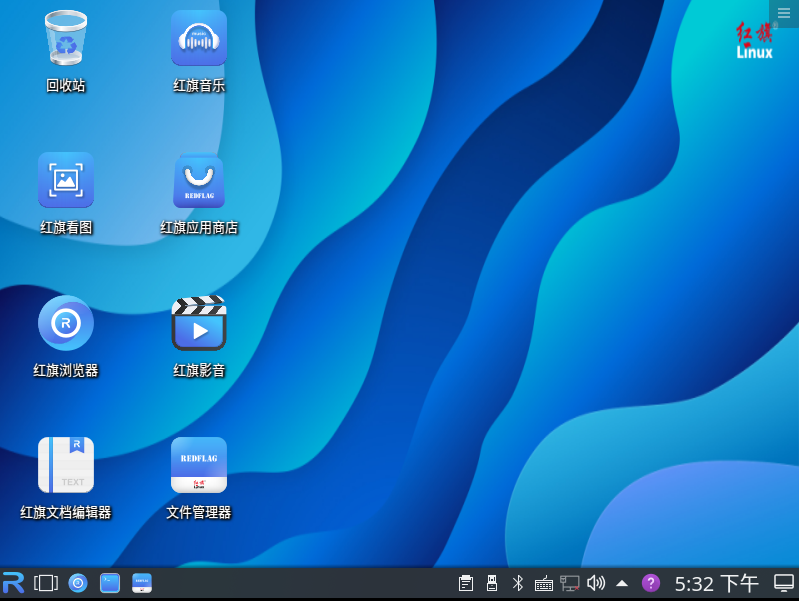Launch browser from the taskbar shortcut
Viewport: 799px width, 601px height.
pyautogui.click(x=78, y=583)
